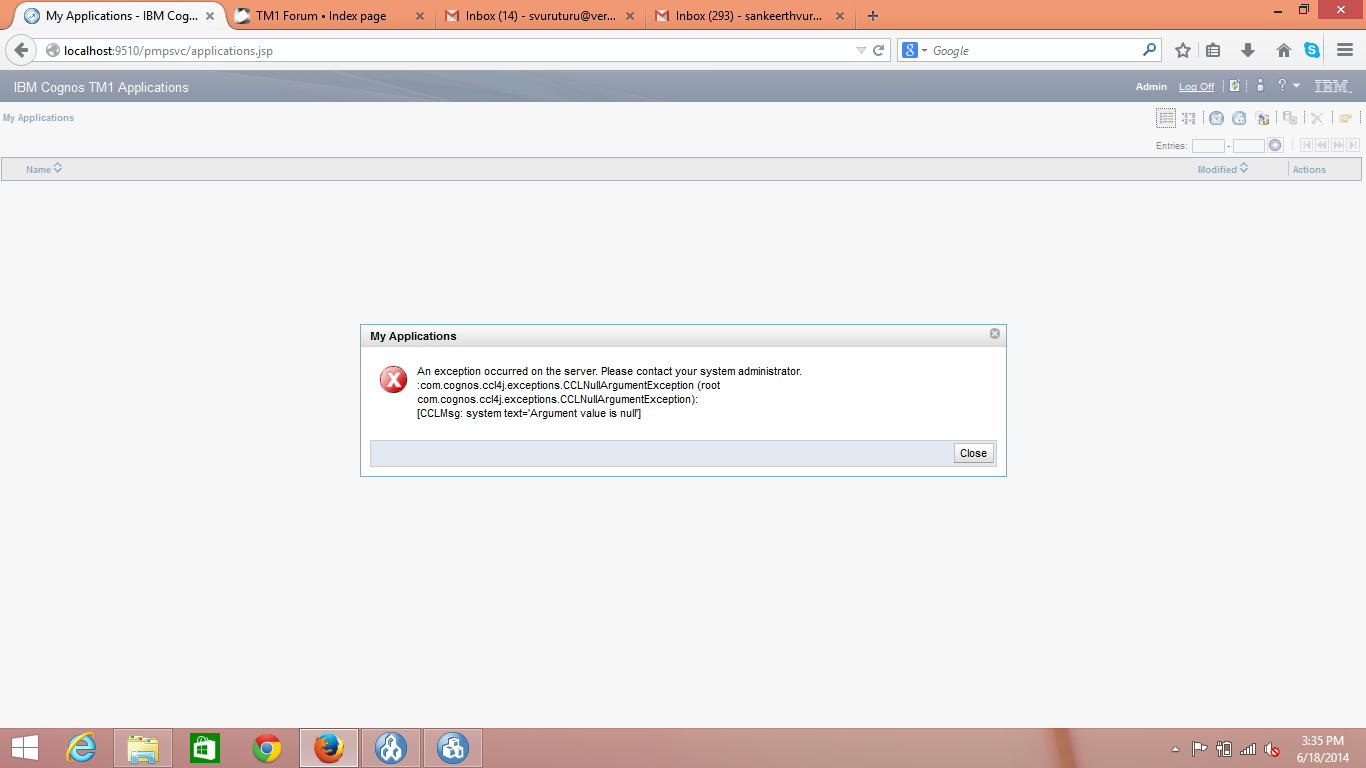Dismiss dialog with the X corner icon

tap(995, 334)
